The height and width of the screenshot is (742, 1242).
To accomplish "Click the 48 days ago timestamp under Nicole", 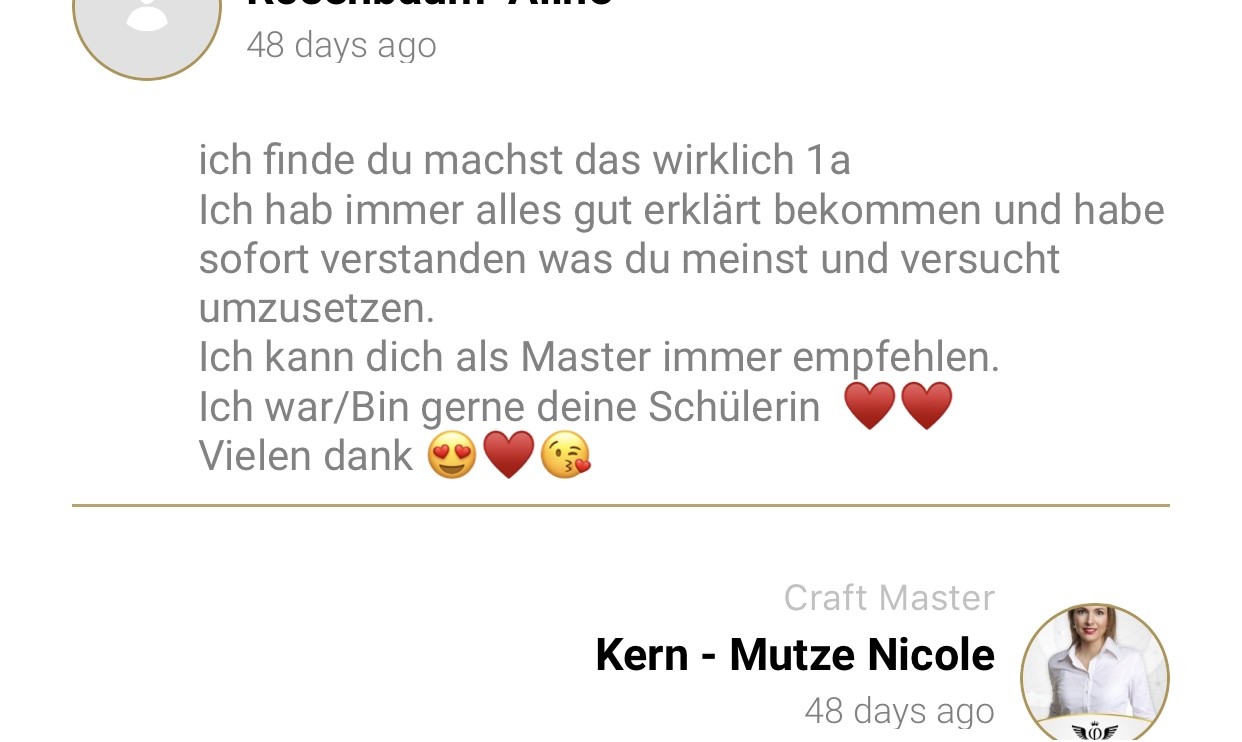I will 899,711.
